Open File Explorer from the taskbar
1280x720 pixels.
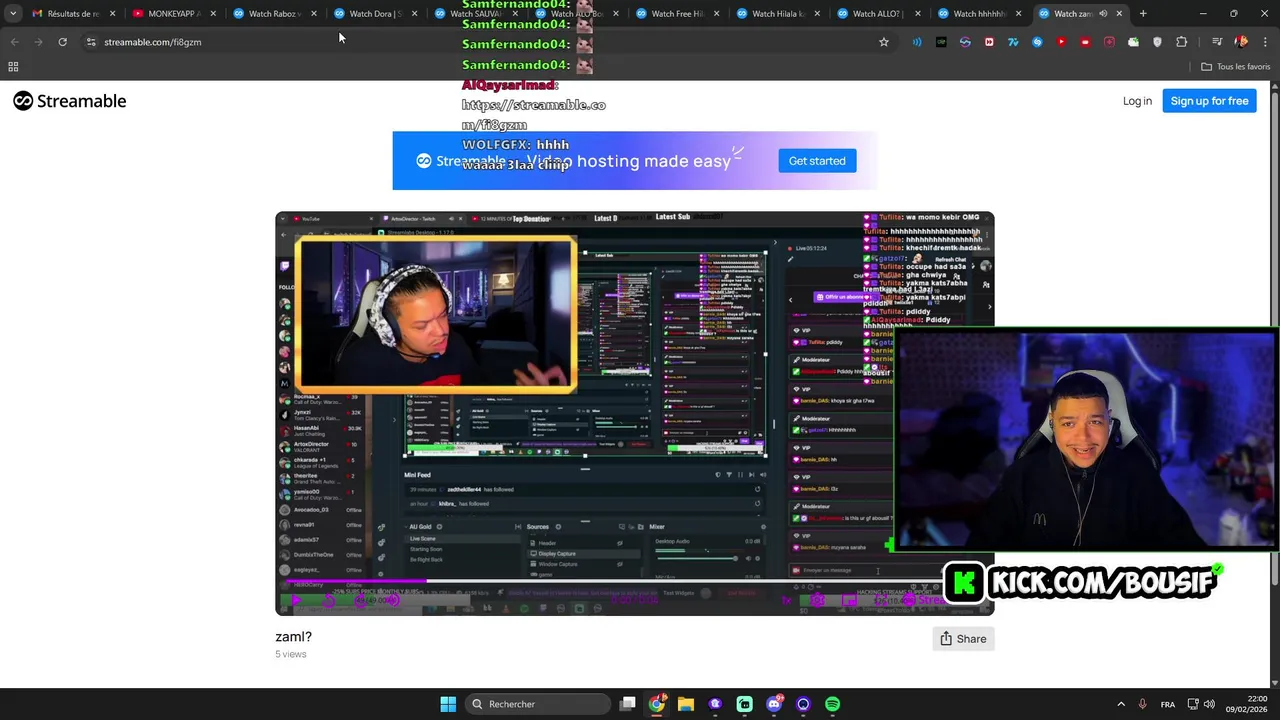tap(686, 704)
